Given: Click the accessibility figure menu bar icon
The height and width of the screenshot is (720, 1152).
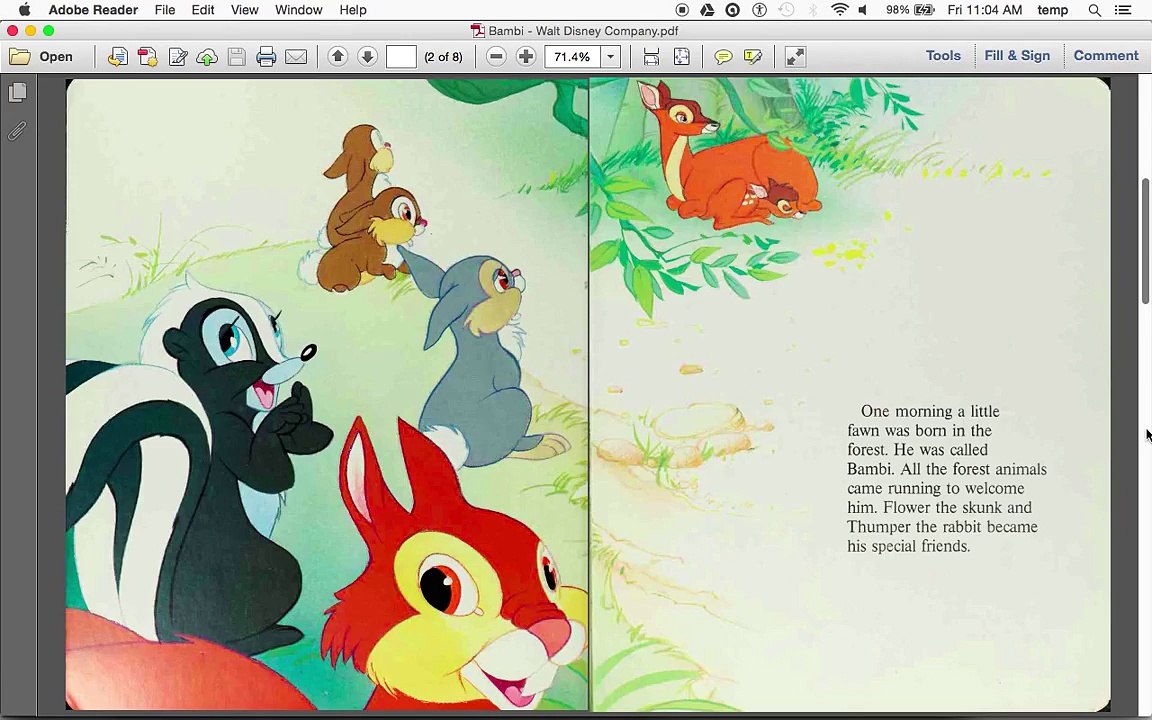Looking at the screenshot, I should click(760, 10).
